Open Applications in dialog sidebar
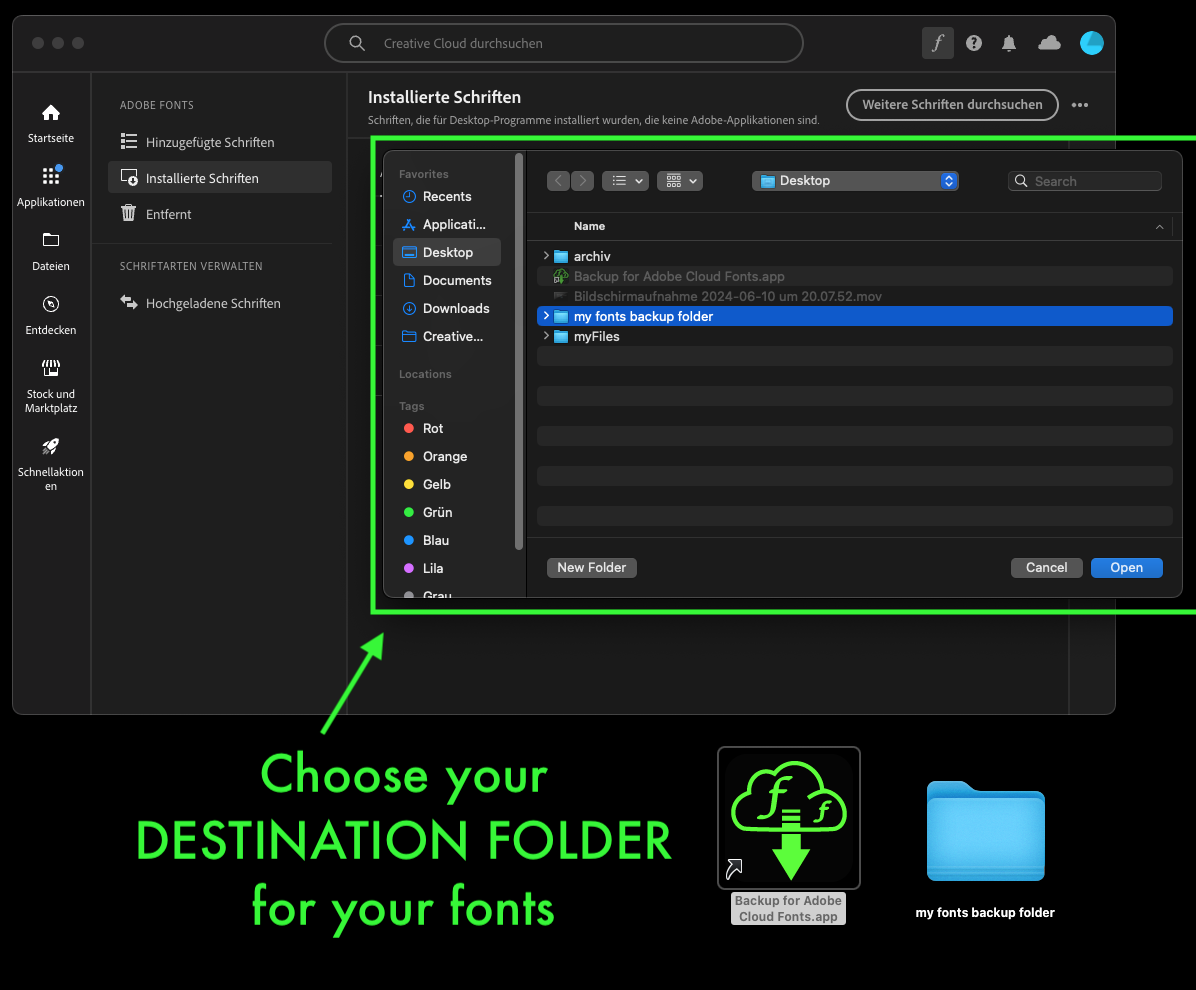 point(447,224)
